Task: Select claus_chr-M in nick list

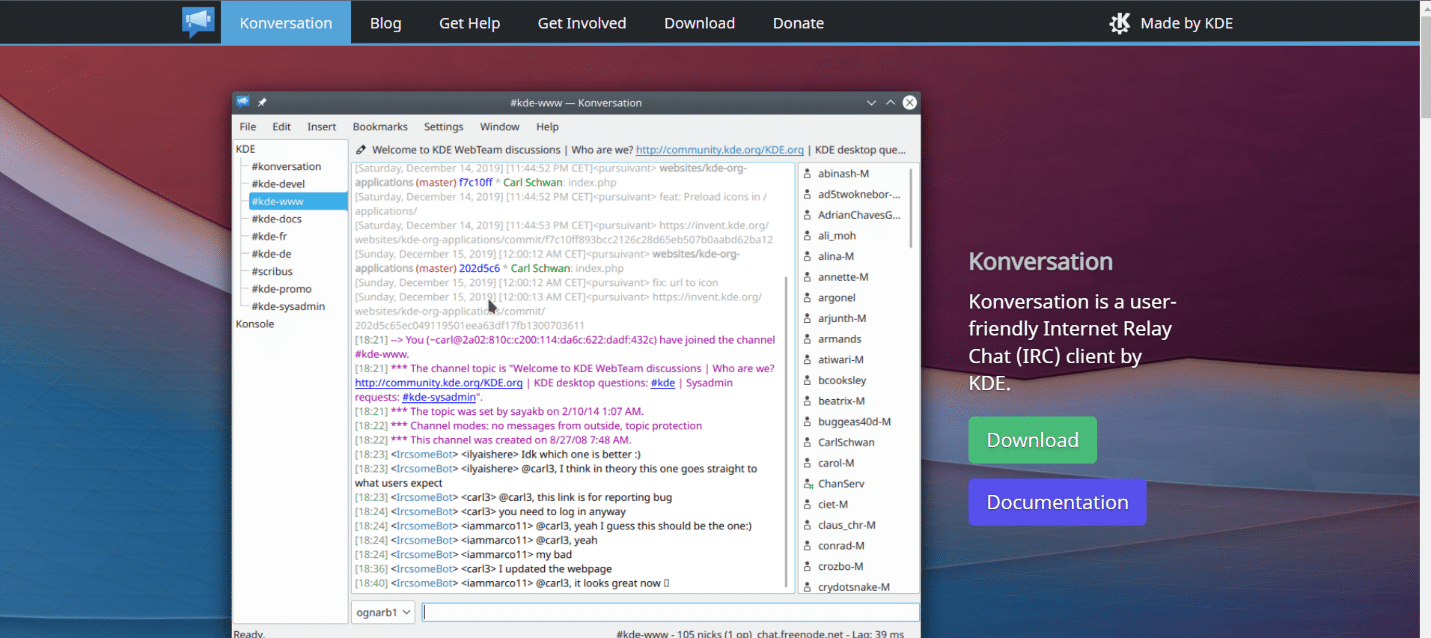Action: click(x=846, y=525)
